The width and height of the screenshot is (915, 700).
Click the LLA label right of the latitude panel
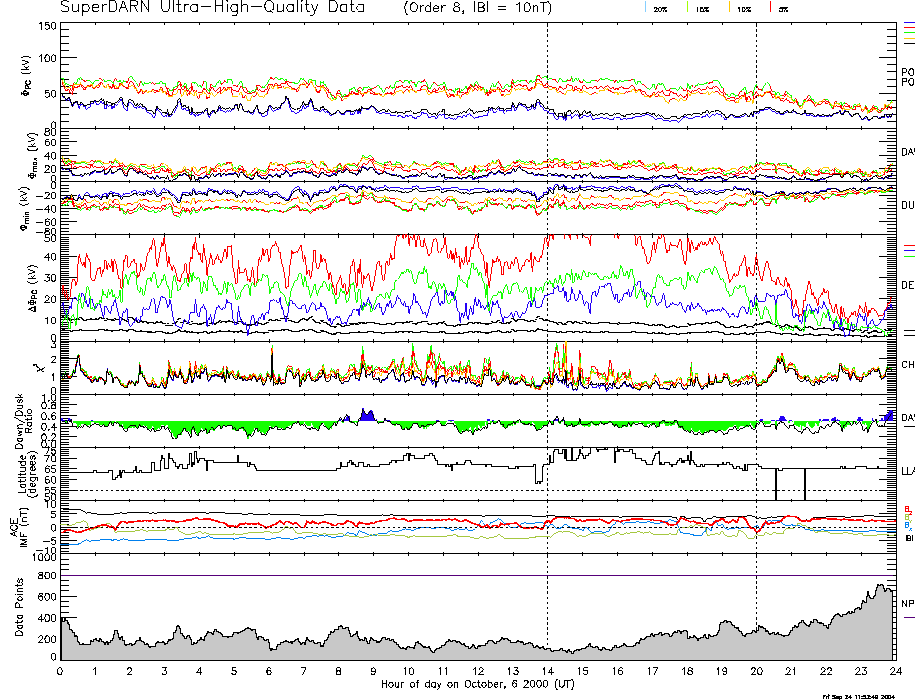click(x=907, y=470)
